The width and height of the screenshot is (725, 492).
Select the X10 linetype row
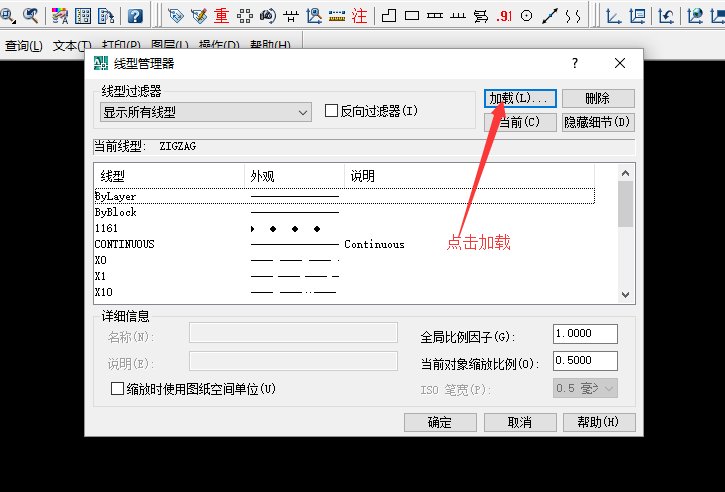(x=344, y=292)
